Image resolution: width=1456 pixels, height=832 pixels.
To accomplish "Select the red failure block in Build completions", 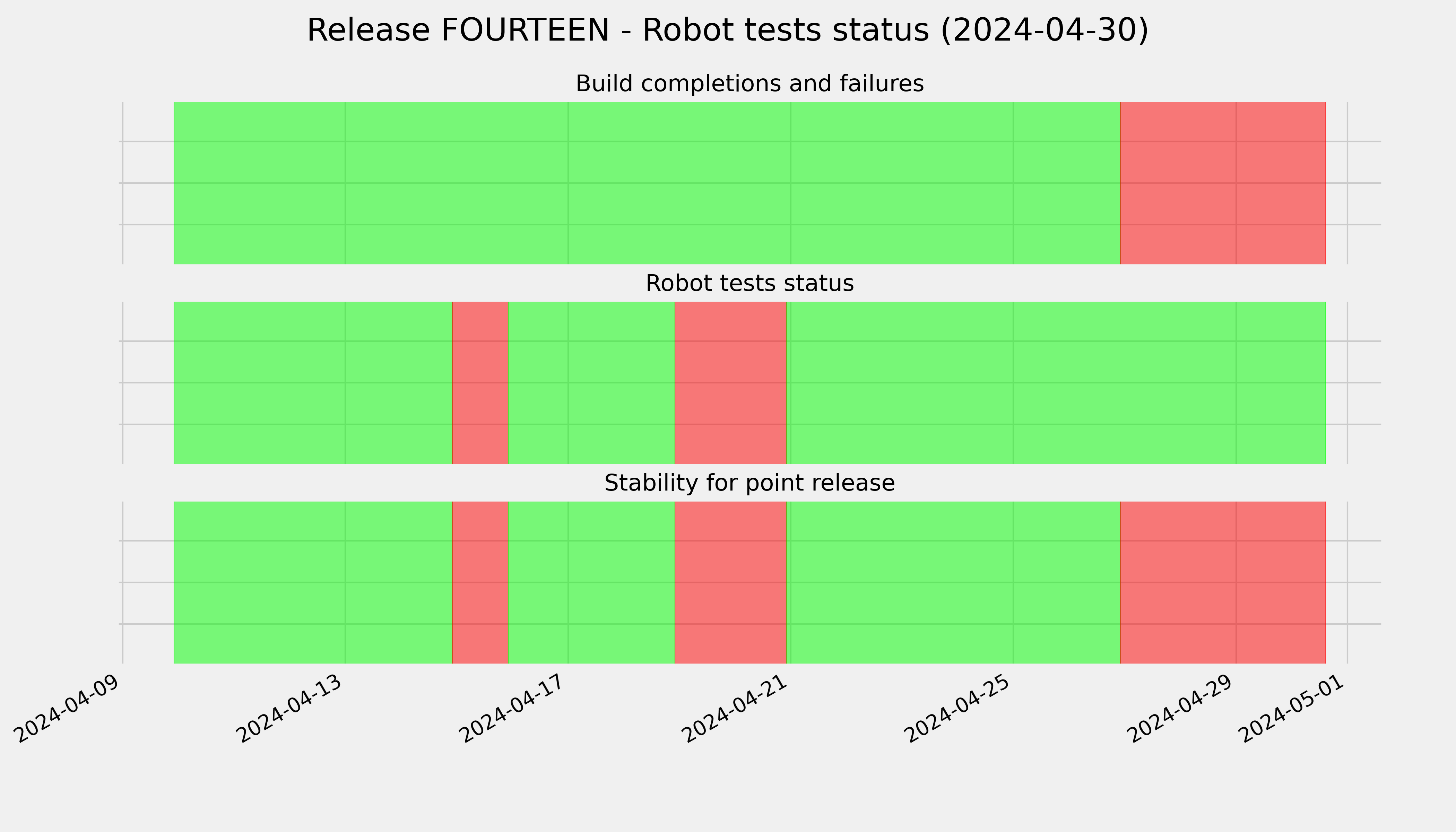I will [x=1223, y=183].
